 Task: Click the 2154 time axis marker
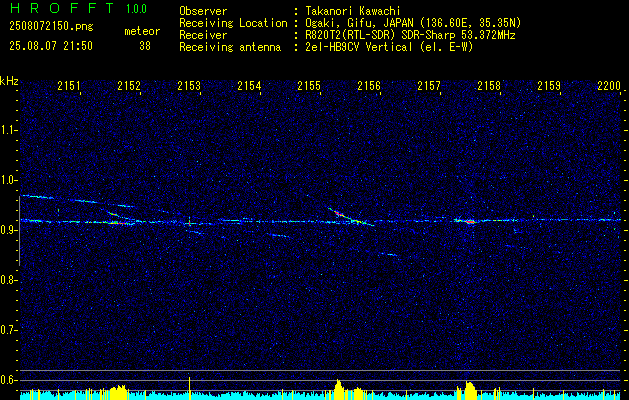[249, 85]
